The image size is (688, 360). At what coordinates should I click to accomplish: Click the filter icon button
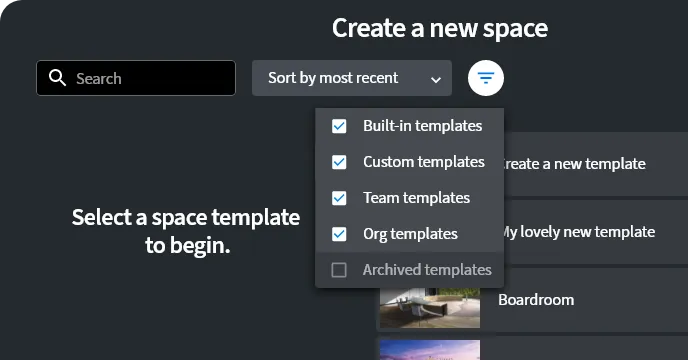(486, 78)
